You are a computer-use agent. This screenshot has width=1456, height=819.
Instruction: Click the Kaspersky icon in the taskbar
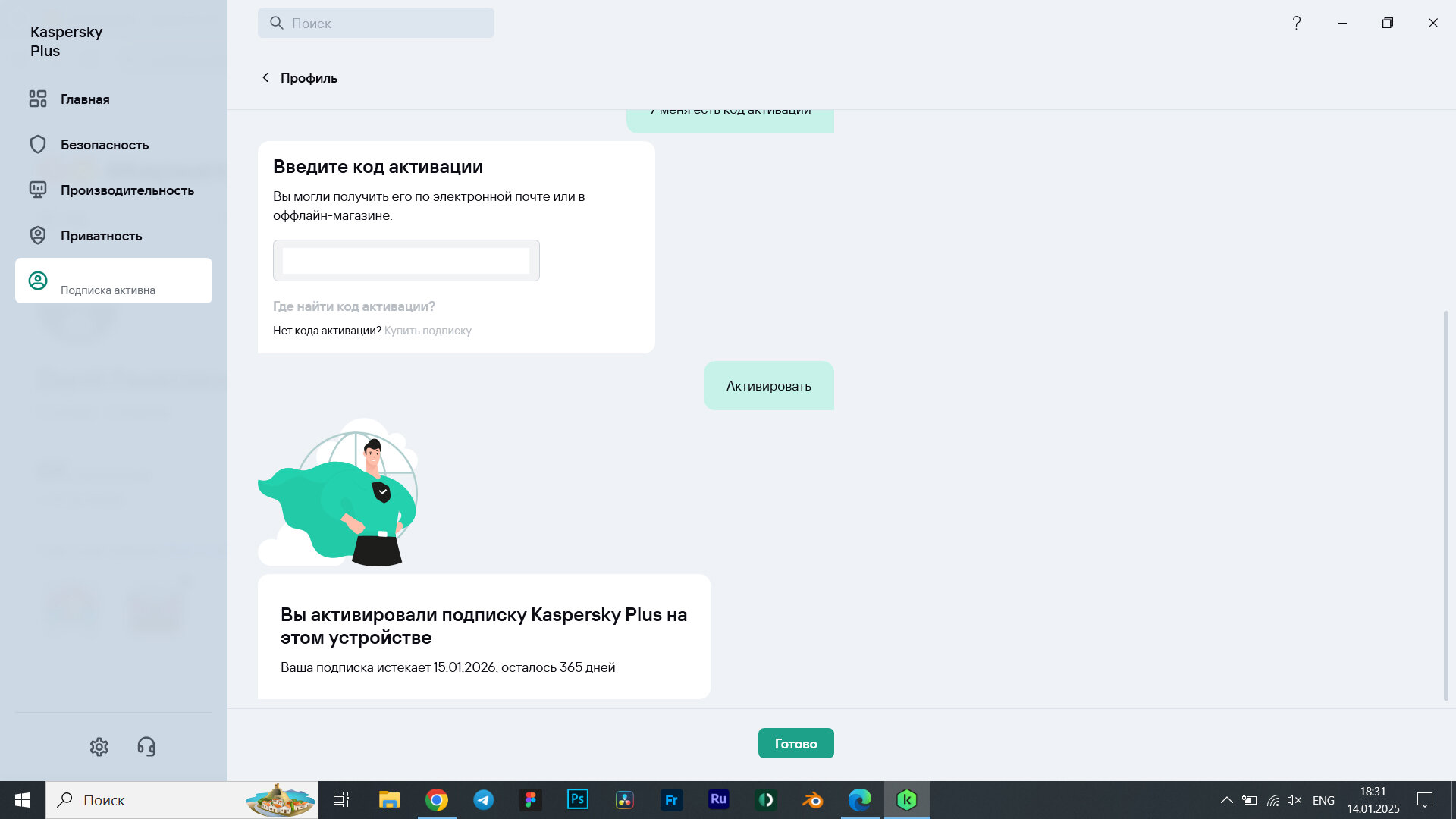pyautogui.click(x=907, y=800)
